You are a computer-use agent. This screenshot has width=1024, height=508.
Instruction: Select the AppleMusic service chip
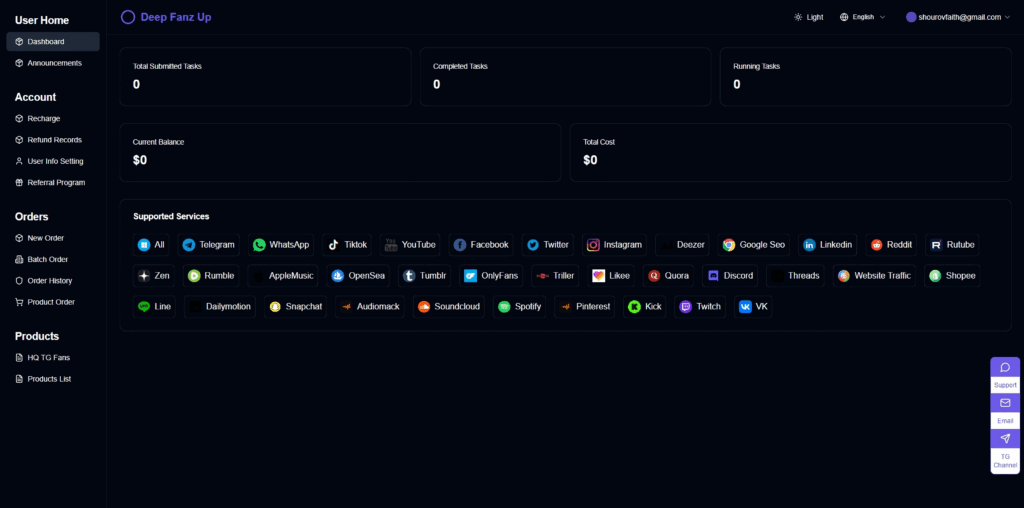(x=283, y=276)
